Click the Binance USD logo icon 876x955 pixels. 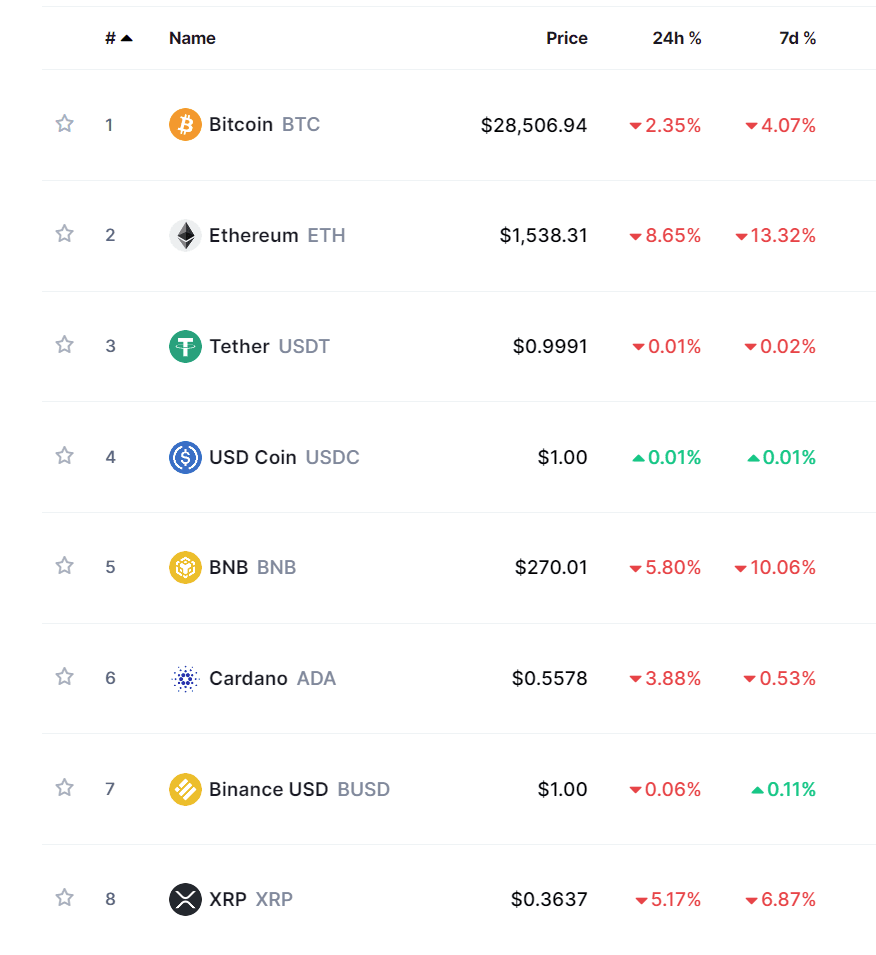point(185,789)
